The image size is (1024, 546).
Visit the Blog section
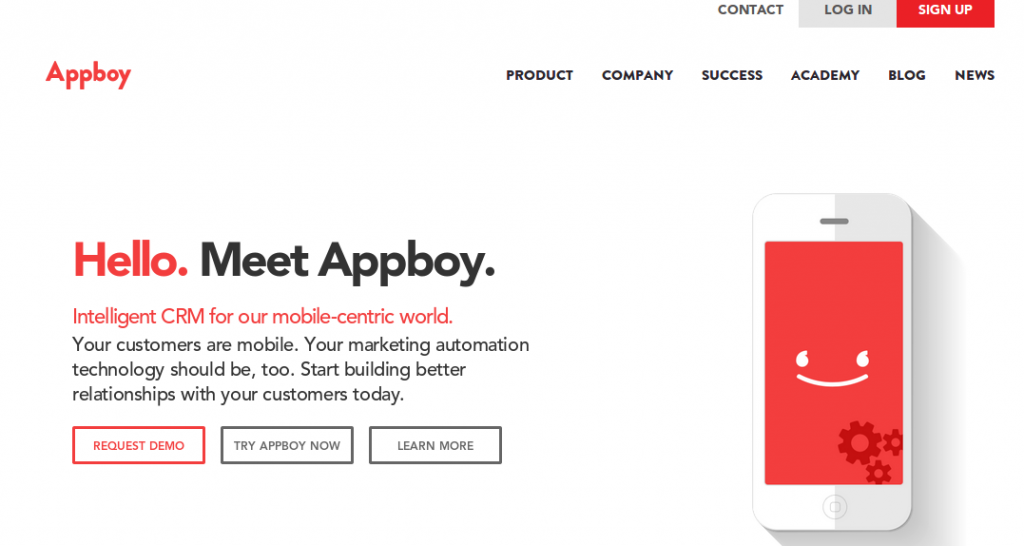click(x=906, y=75)
